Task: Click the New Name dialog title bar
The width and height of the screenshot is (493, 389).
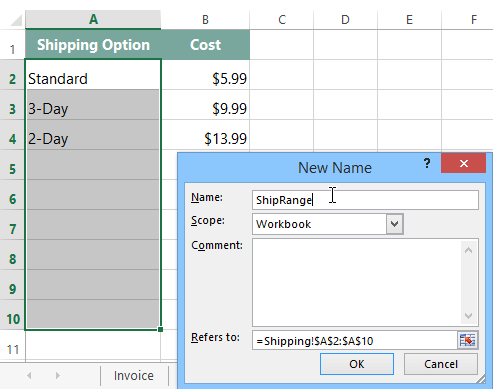Action: coord(334,167)
